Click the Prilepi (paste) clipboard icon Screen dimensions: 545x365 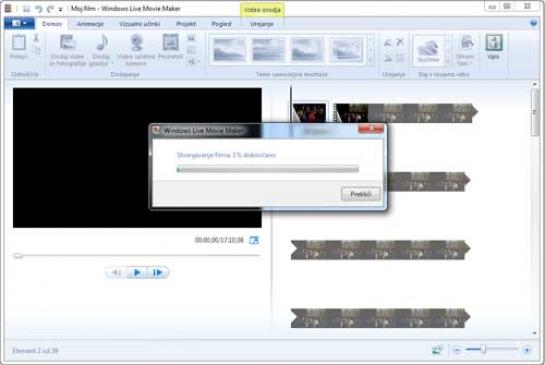18,42
